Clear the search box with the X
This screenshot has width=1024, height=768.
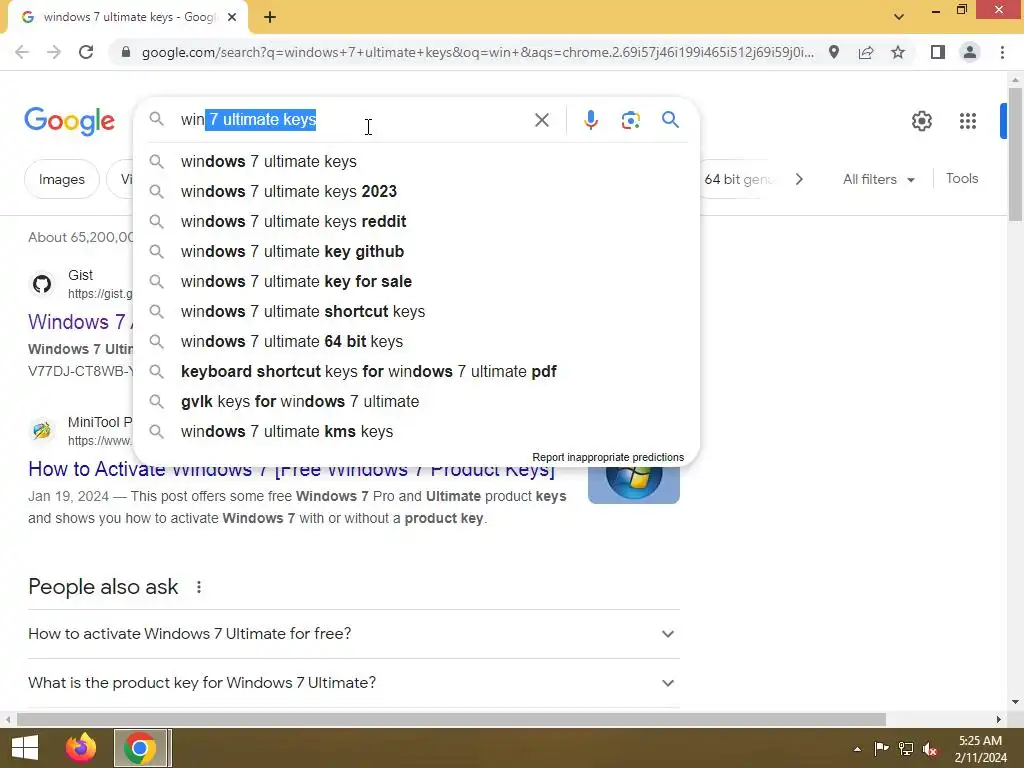(x=541, y=120)
